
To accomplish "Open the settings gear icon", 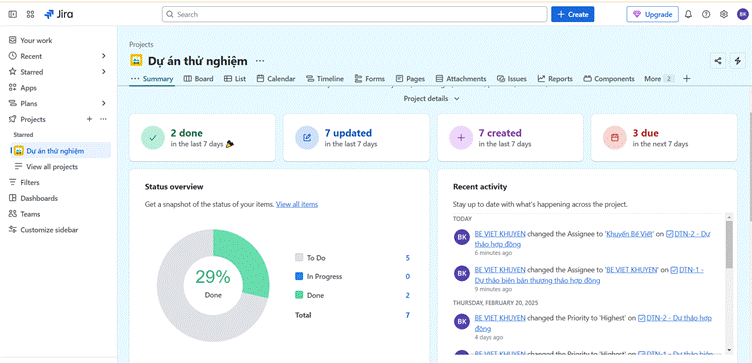I will [x=724, y=14].
